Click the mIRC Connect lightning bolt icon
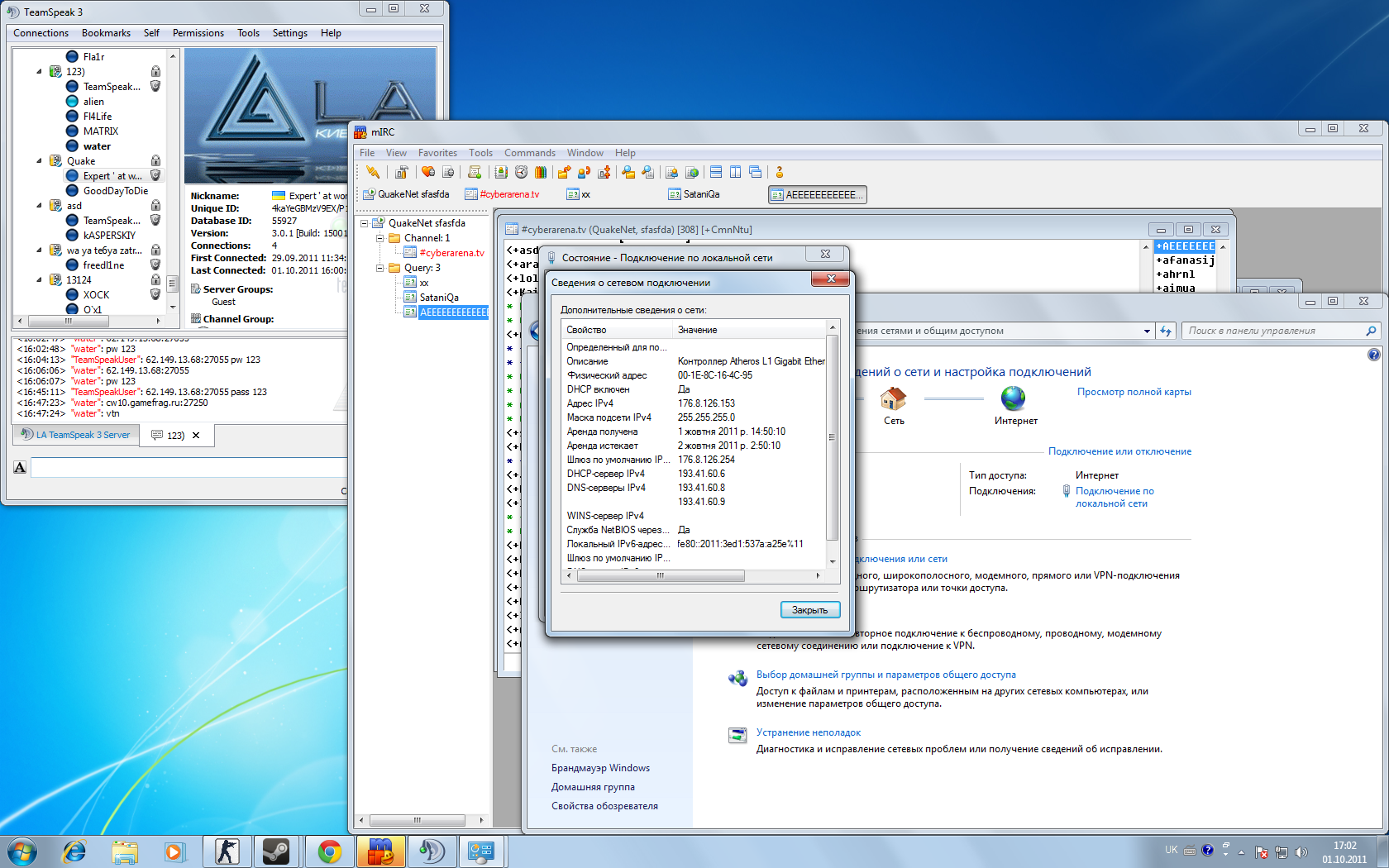The height and width of the screenshot is (868, 1389). (x=373, y=172)
